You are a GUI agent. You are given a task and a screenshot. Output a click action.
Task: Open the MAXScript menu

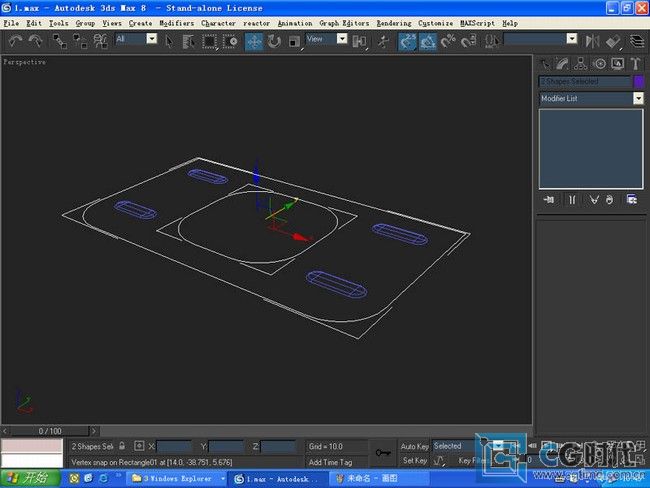click(477, 23)
